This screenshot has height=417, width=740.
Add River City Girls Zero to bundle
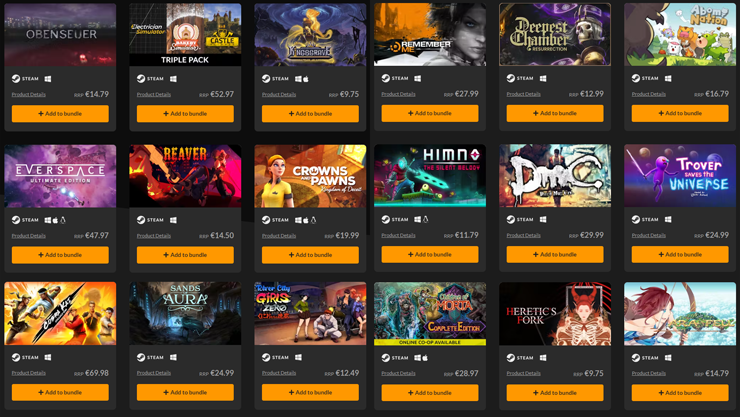click(x=310, y=392)
